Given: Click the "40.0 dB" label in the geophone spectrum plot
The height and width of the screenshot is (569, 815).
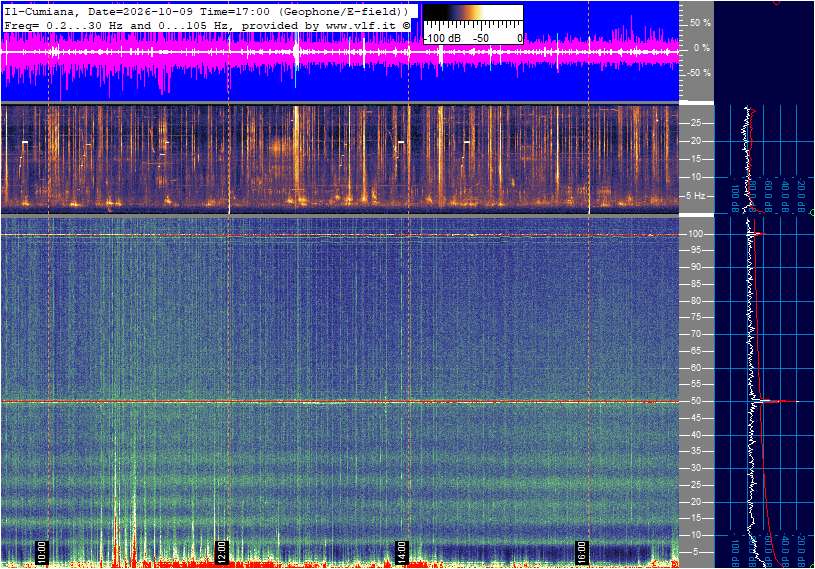Looking at the screenshot, I should click(785, 197).
